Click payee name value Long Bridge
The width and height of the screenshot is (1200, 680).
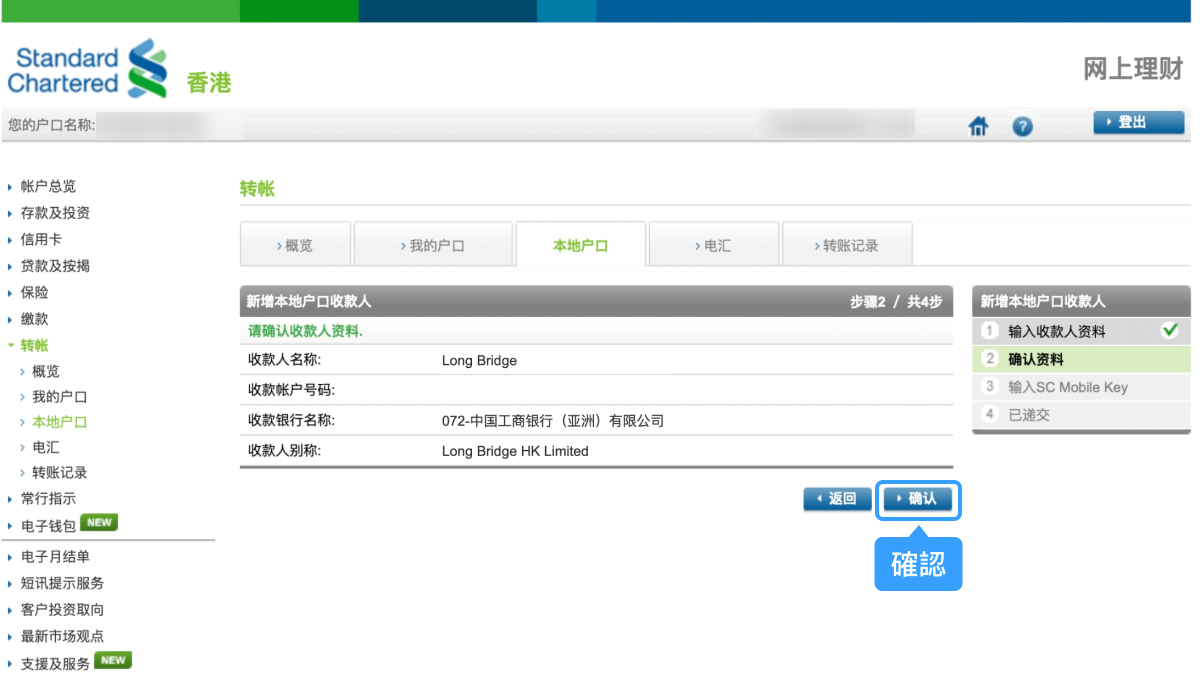(x=479, y=361)
